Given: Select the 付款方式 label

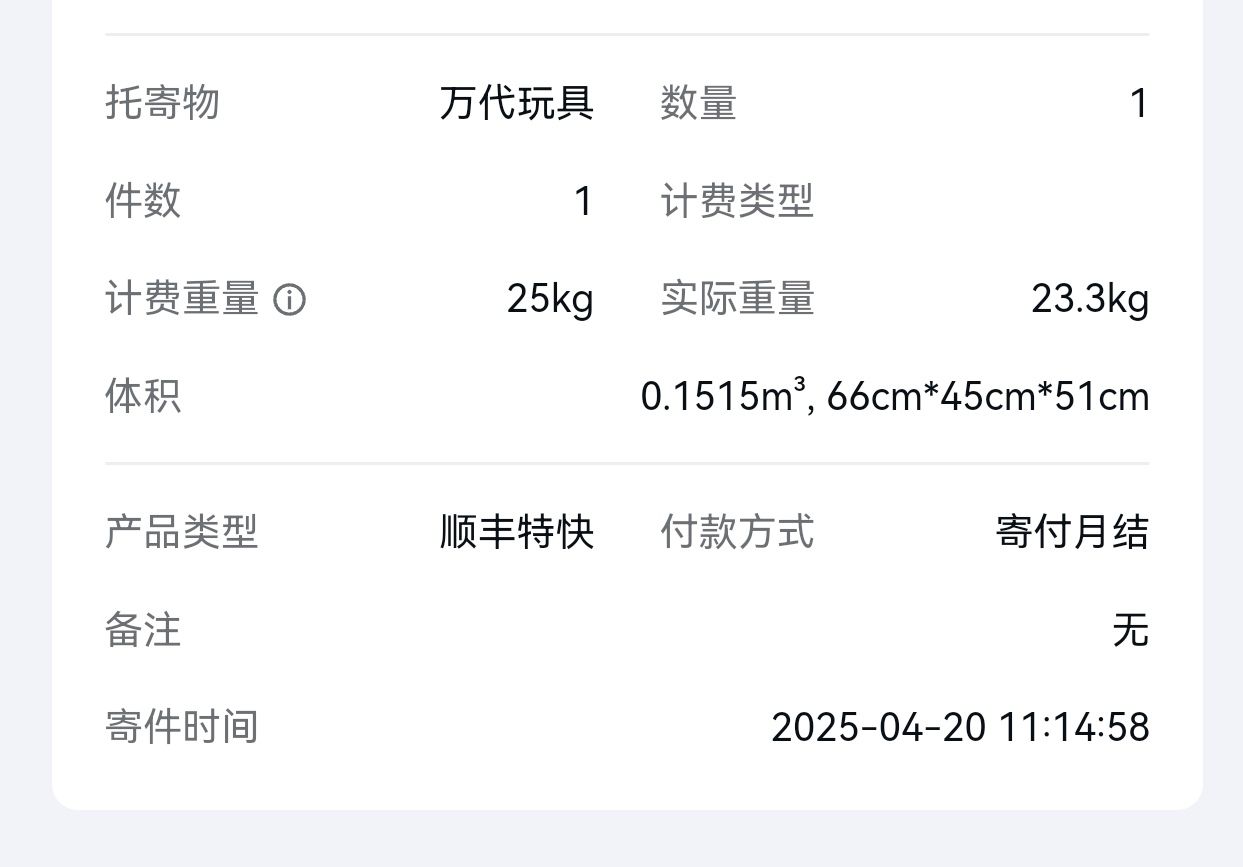Looking at the screenshot, I should 737,532.
